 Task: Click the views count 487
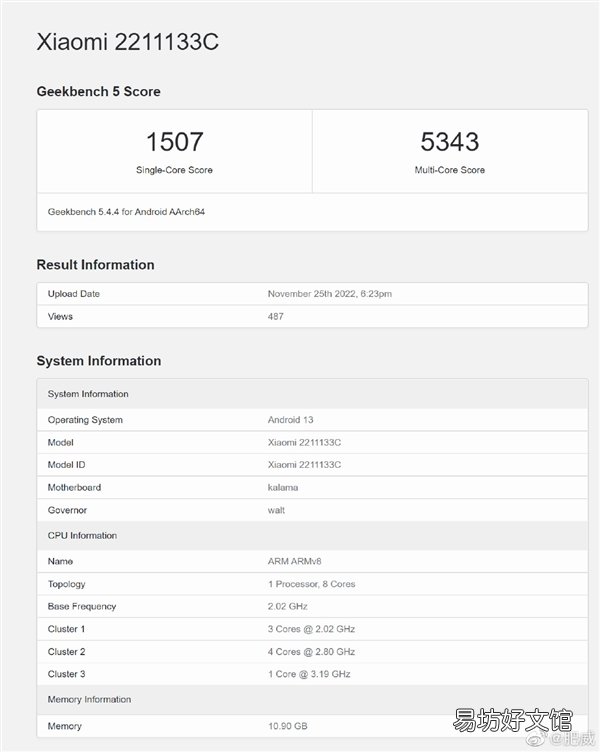(x=275, y=317)
